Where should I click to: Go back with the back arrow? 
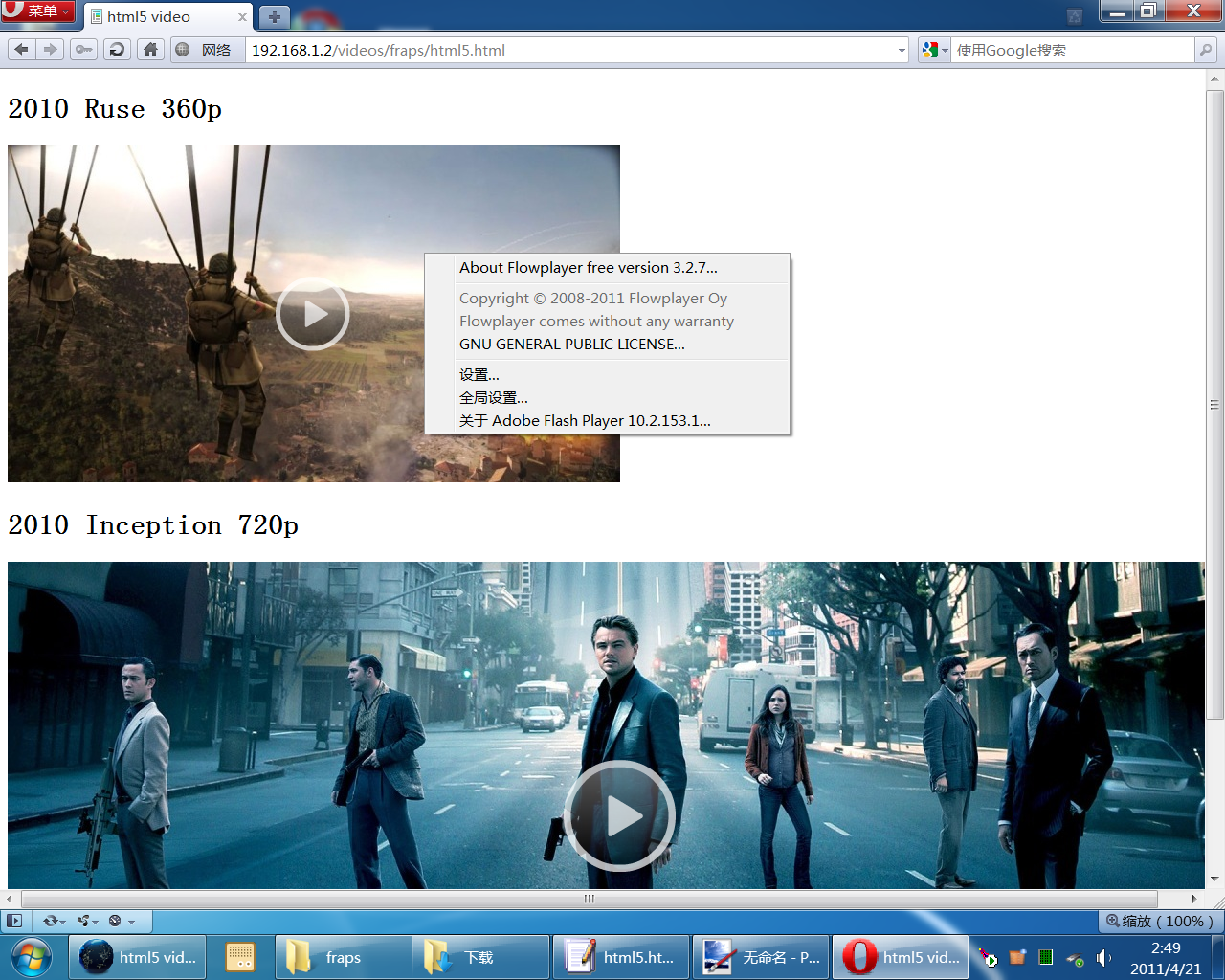point(21,50)
